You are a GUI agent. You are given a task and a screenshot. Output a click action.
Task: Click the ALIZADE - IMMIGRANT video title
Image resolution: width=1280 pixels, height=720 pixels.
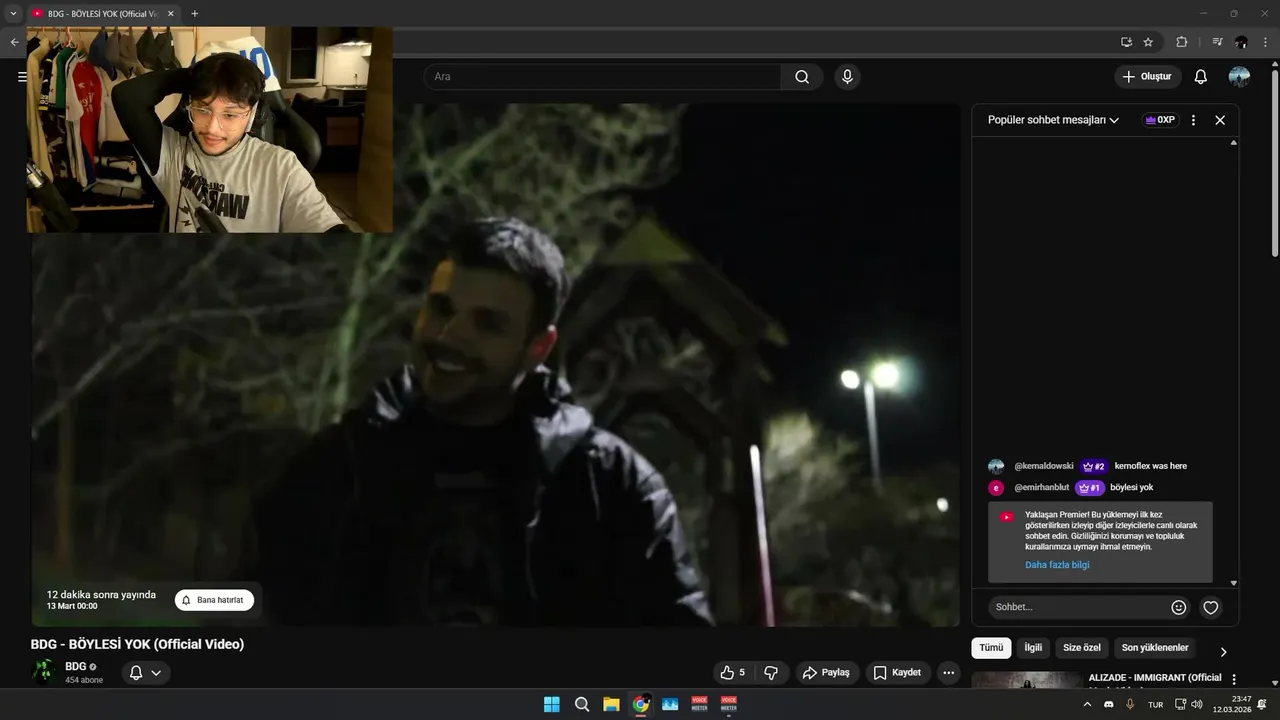1155,678
